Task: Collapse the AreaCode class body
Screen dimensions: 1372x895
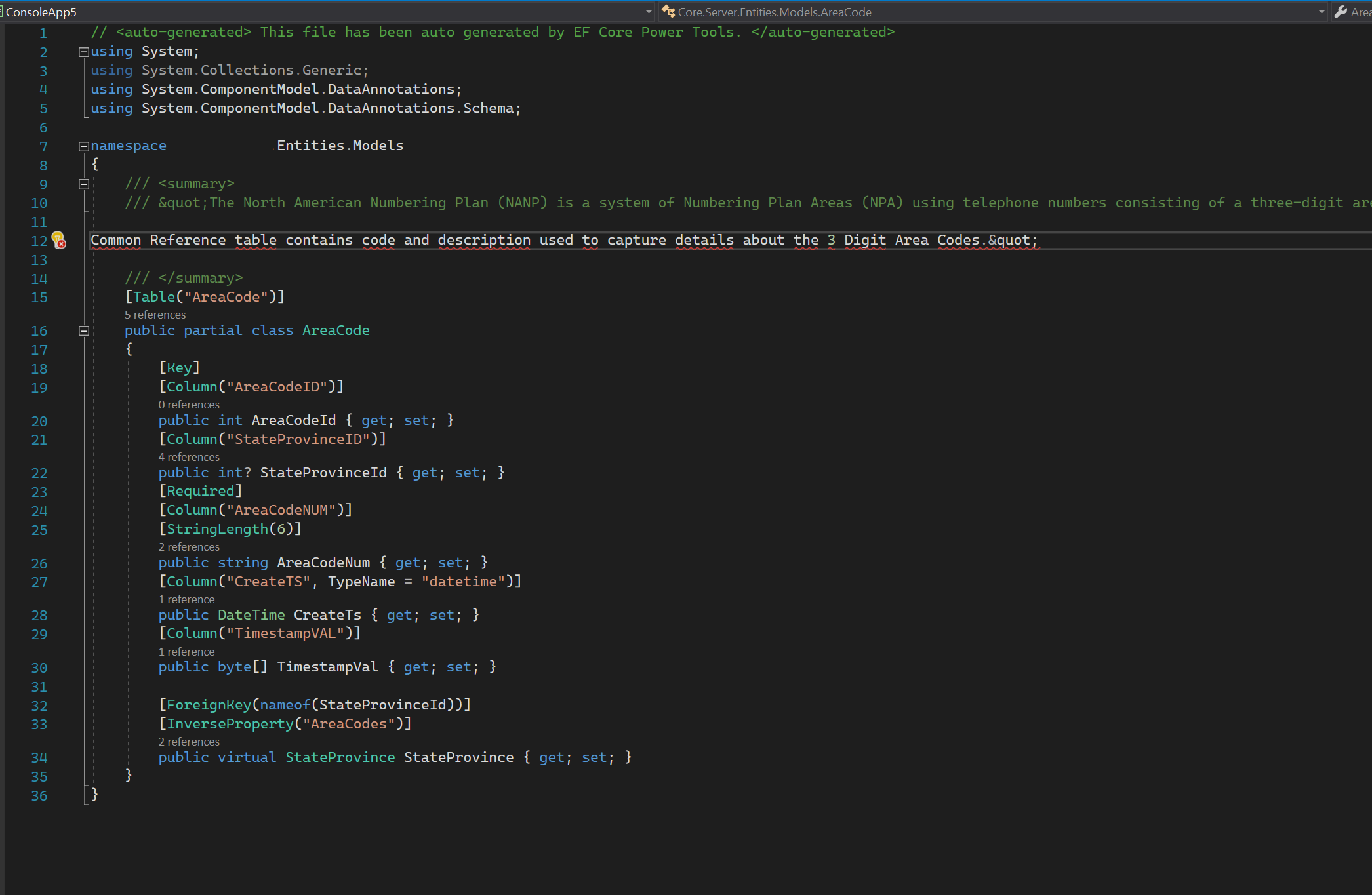Action: (x=83, y=330)
